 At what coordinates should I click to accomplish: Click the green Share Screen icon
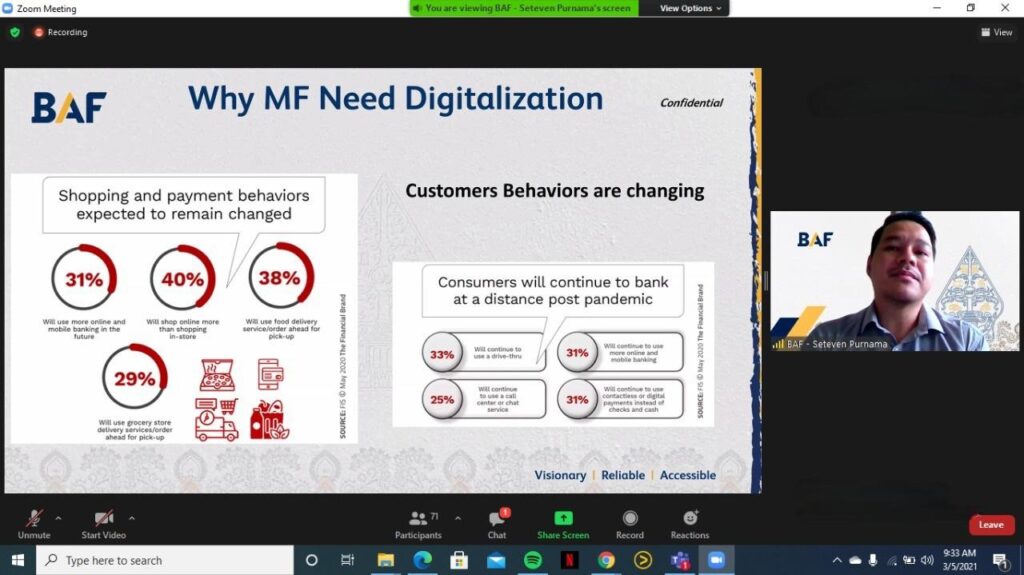pos(563,518)
